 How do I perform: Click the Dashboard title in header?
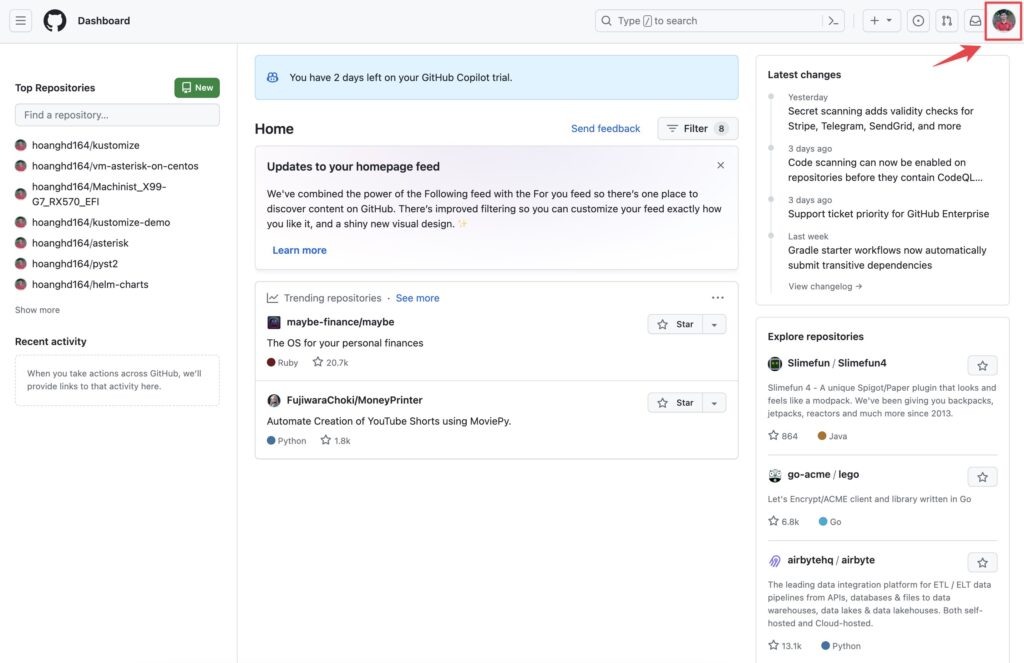(104, 21)
